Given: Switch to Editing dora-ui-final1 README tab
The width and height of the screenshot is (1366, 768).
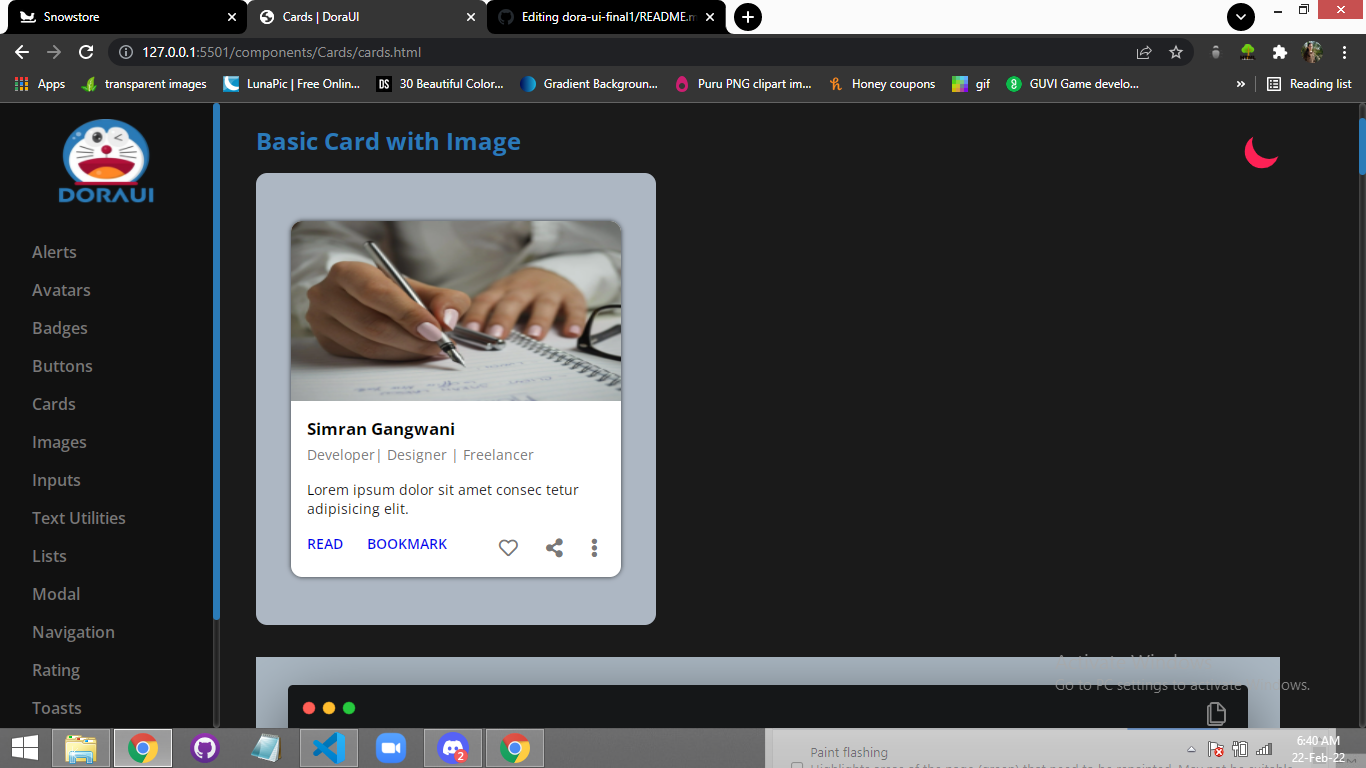Looking at the screenshot, I should pyautogui.click(x=606, y=17).
